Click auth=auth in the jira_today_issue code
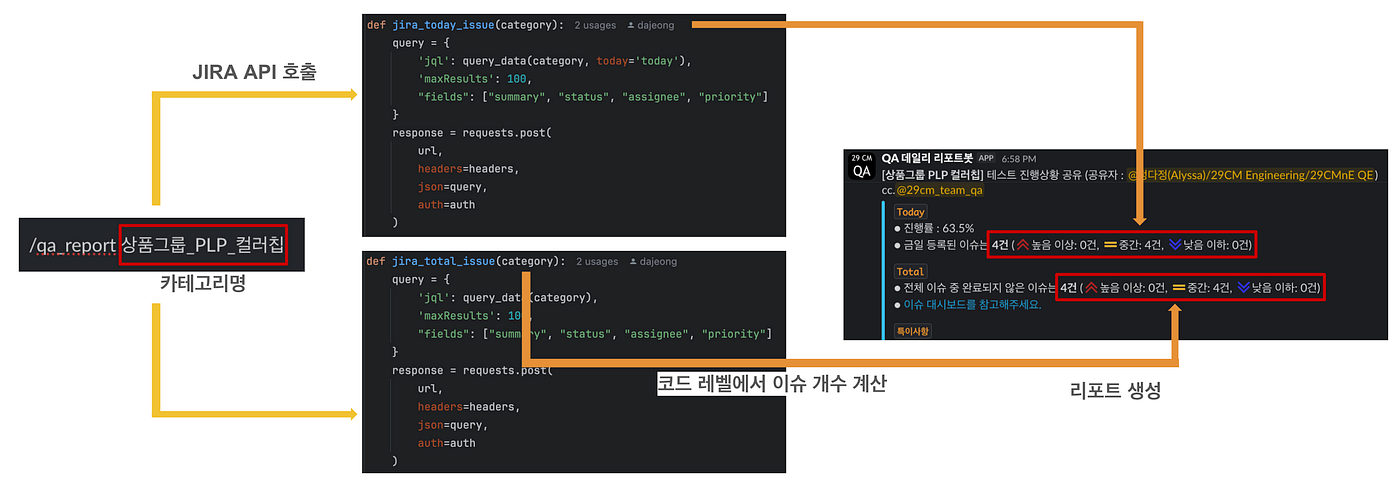 pyautogui.click(x=447, y=205)
